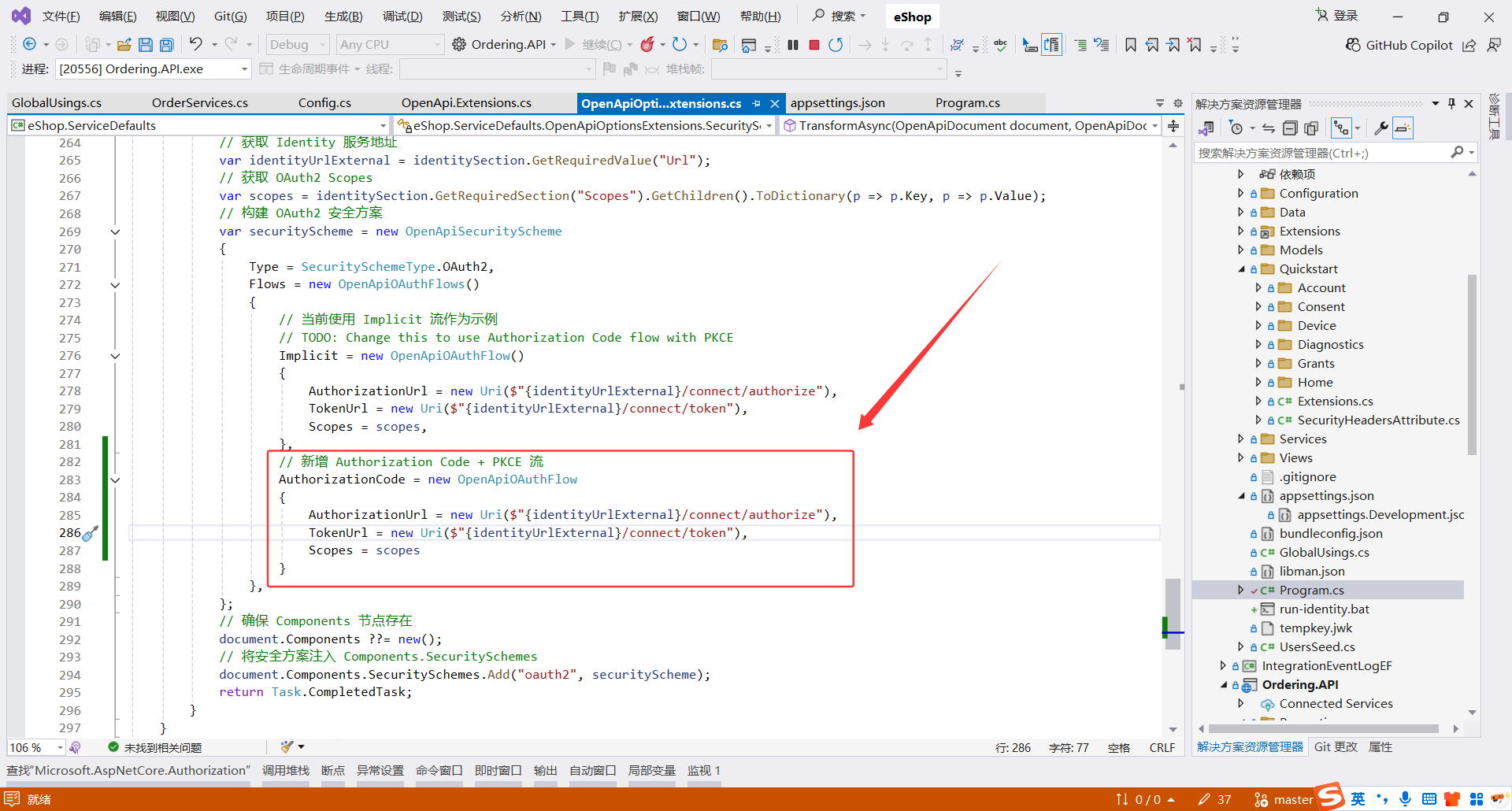This screenshot has height=811, width=1512.
Task: Jump to the next bookmark
Action: [x=1173, y=45]
